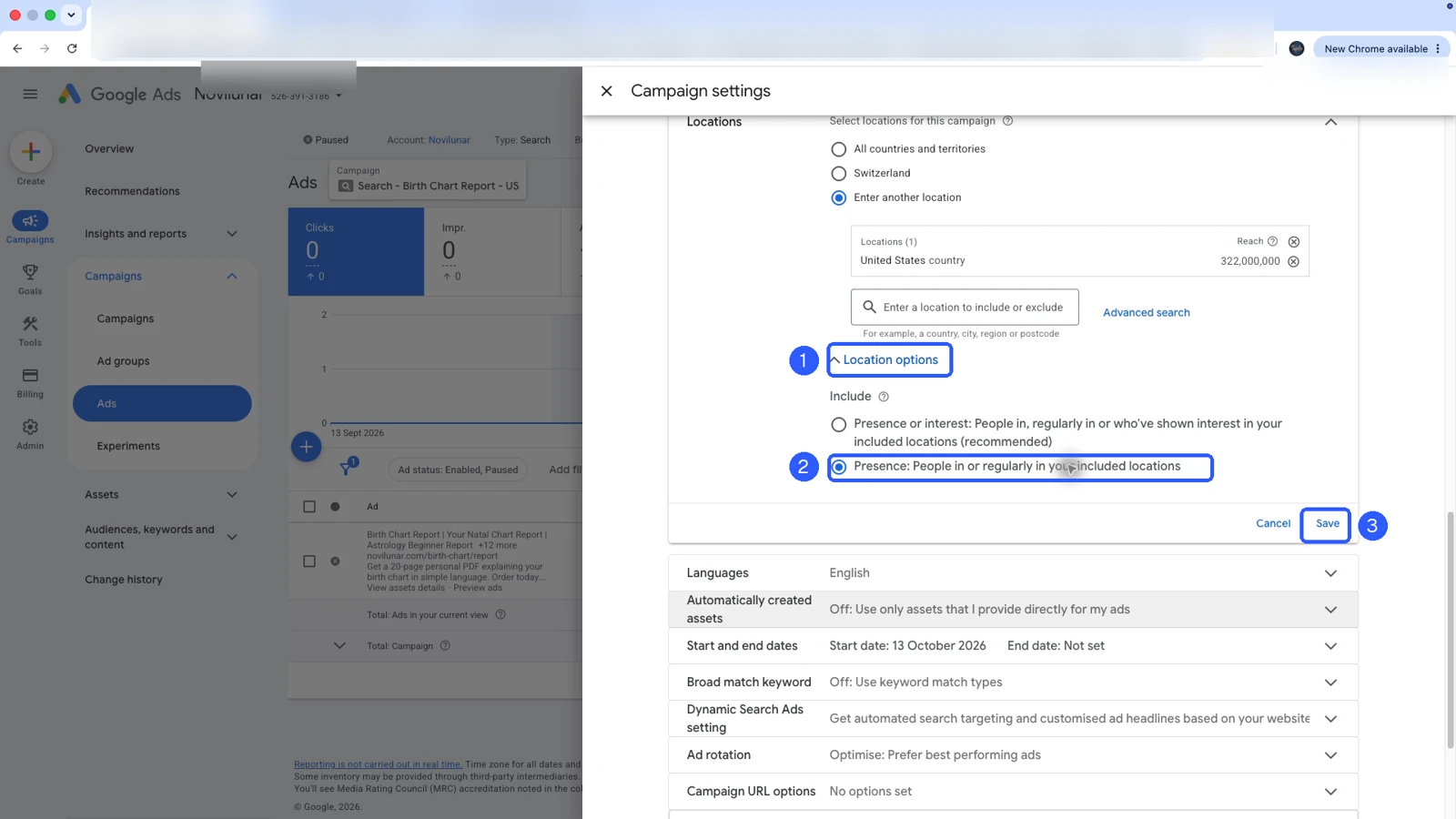Click the filter funnel icon
The height and width of the screenshot is (819, 1456).
tap(347, 469)
